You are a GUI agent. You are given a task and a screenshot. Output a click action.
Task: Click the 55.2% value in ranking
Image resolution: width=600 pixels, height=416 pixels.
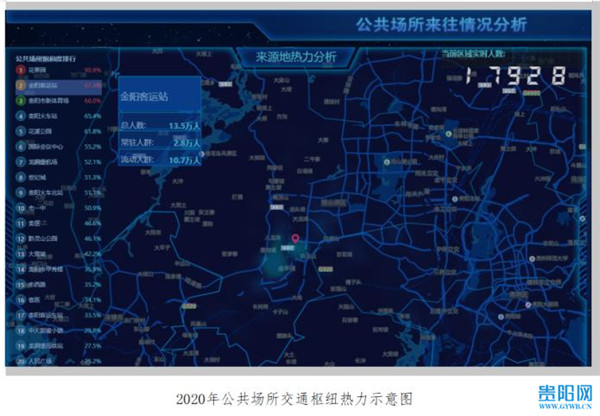pos(93,147)
